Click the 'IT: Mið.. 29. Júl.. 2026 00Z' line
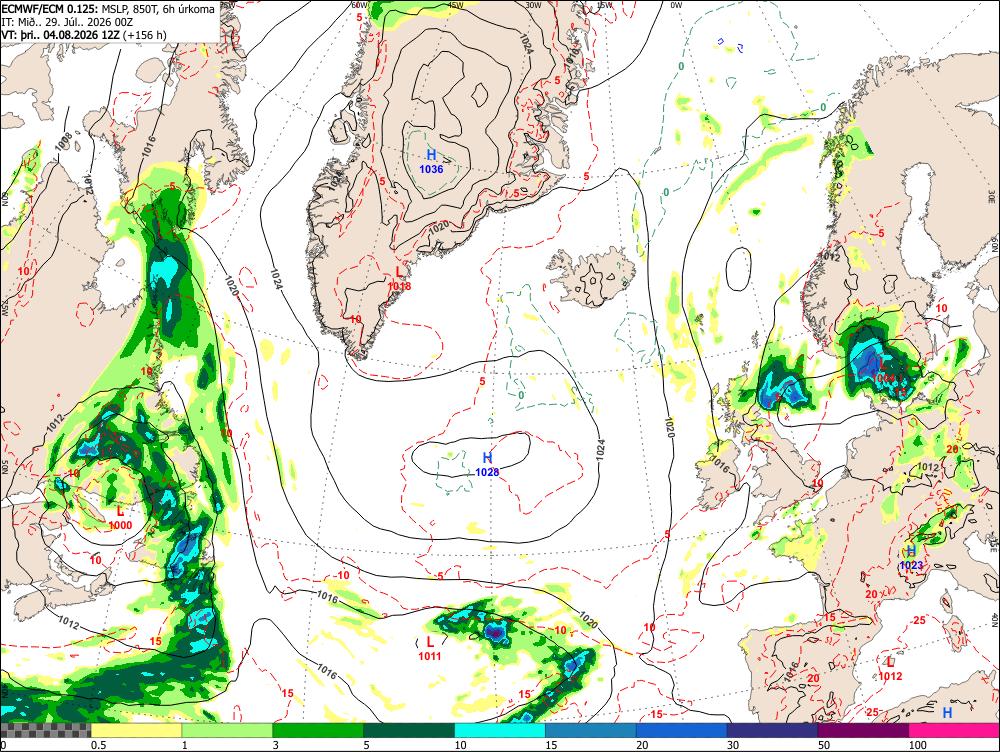This screenshot has height=752, width=1000. (66, 22)
